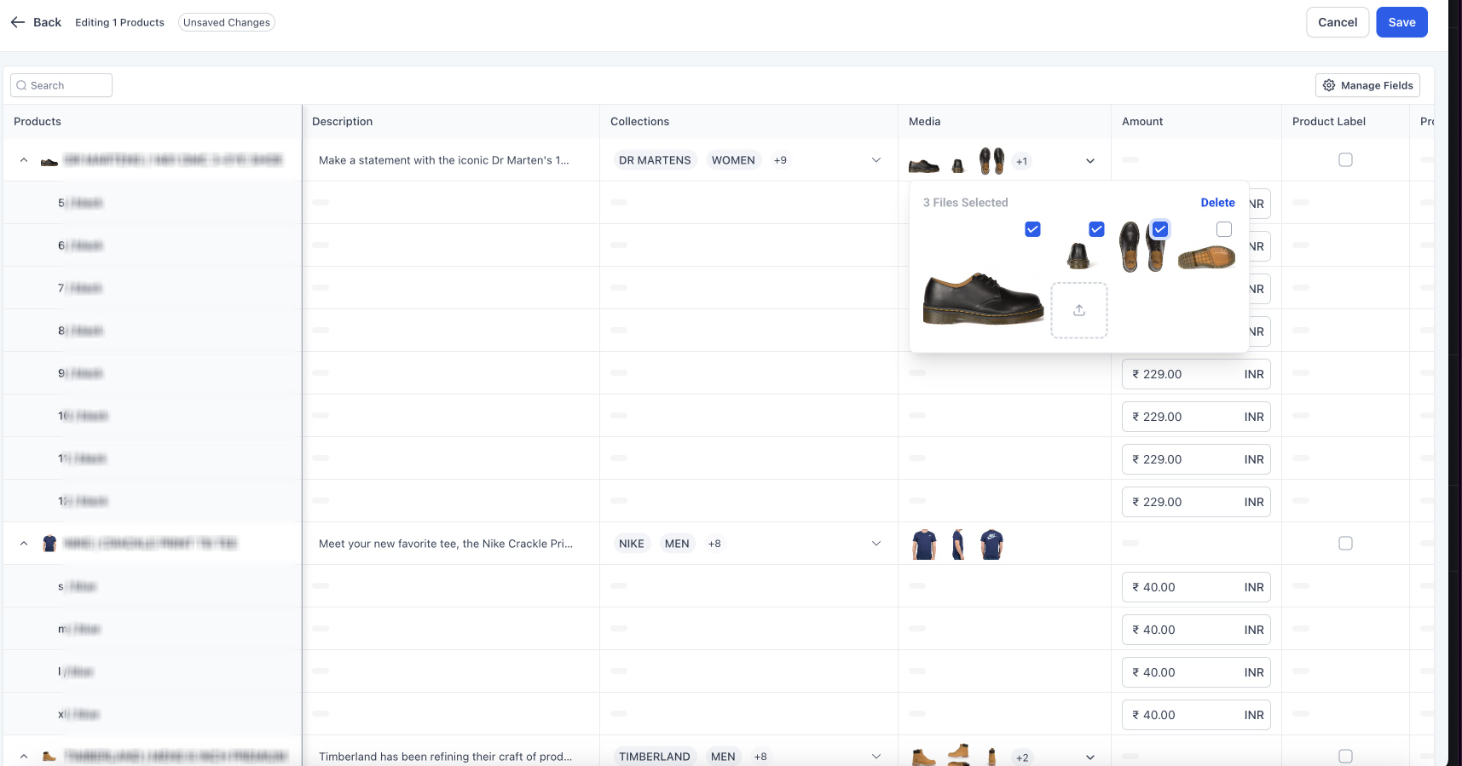Click the Collections column header

[640, 121]
